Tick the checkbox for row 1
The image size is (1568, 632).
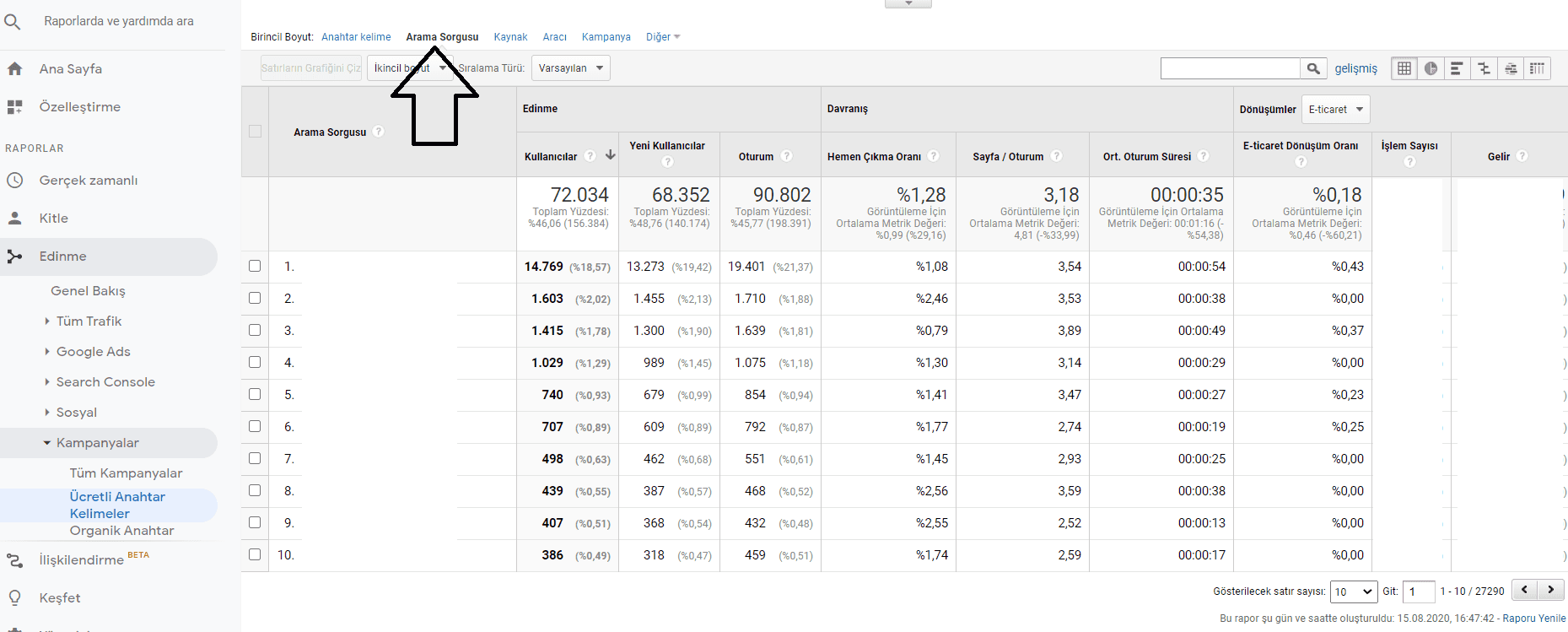(255, 267)
